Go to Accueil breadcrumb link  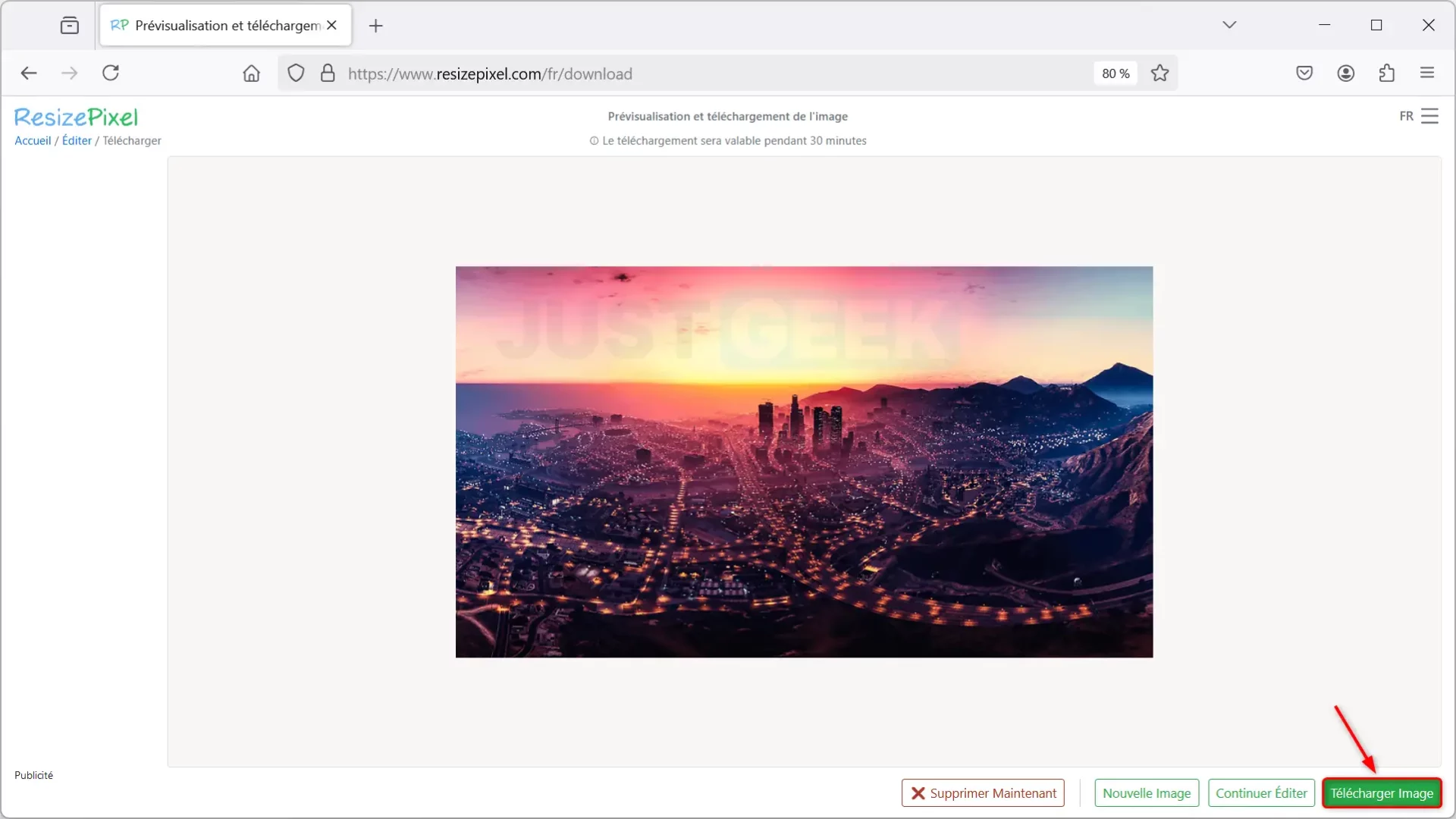coord(33,141)
